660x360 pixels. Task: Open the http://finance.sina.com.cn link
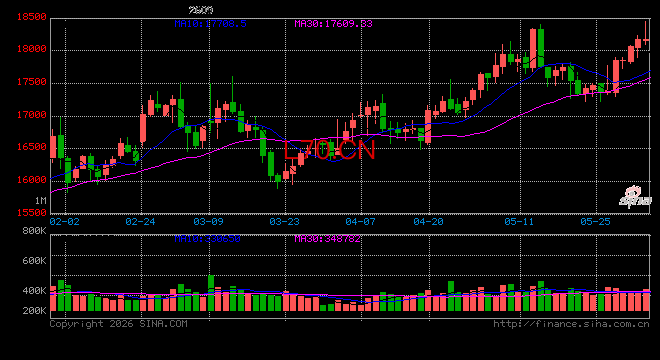(572, 324)
